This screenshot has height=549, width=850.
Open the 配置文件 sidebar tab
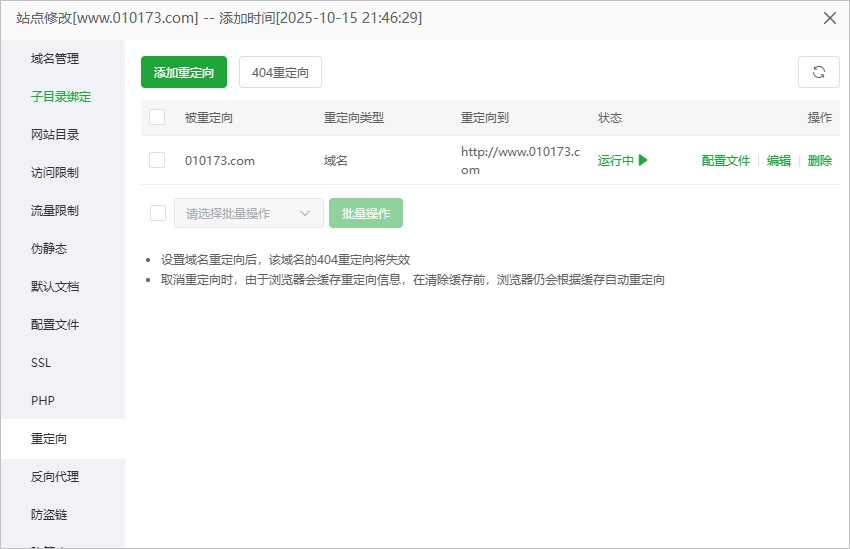tap(63, 324)
